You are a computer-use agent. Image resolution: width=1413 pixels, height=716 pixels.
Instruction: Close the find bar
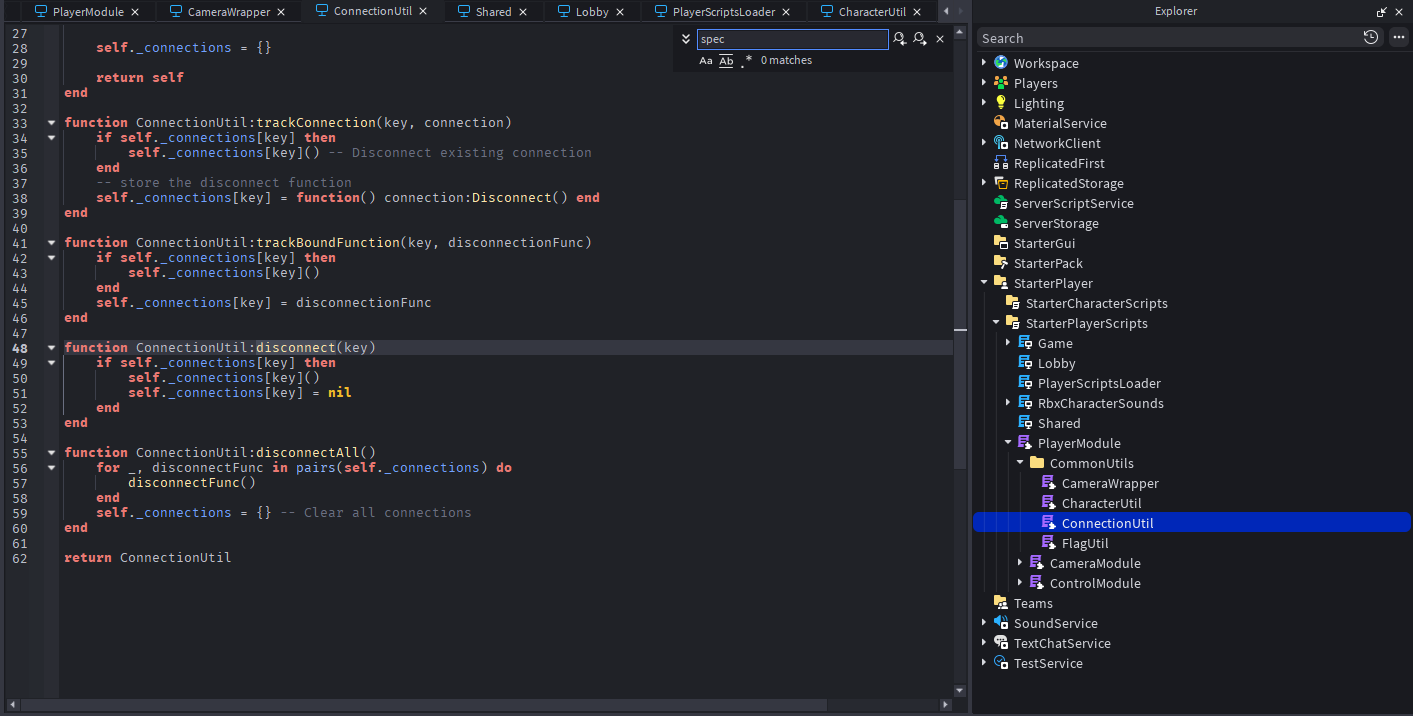pos(940,39)
